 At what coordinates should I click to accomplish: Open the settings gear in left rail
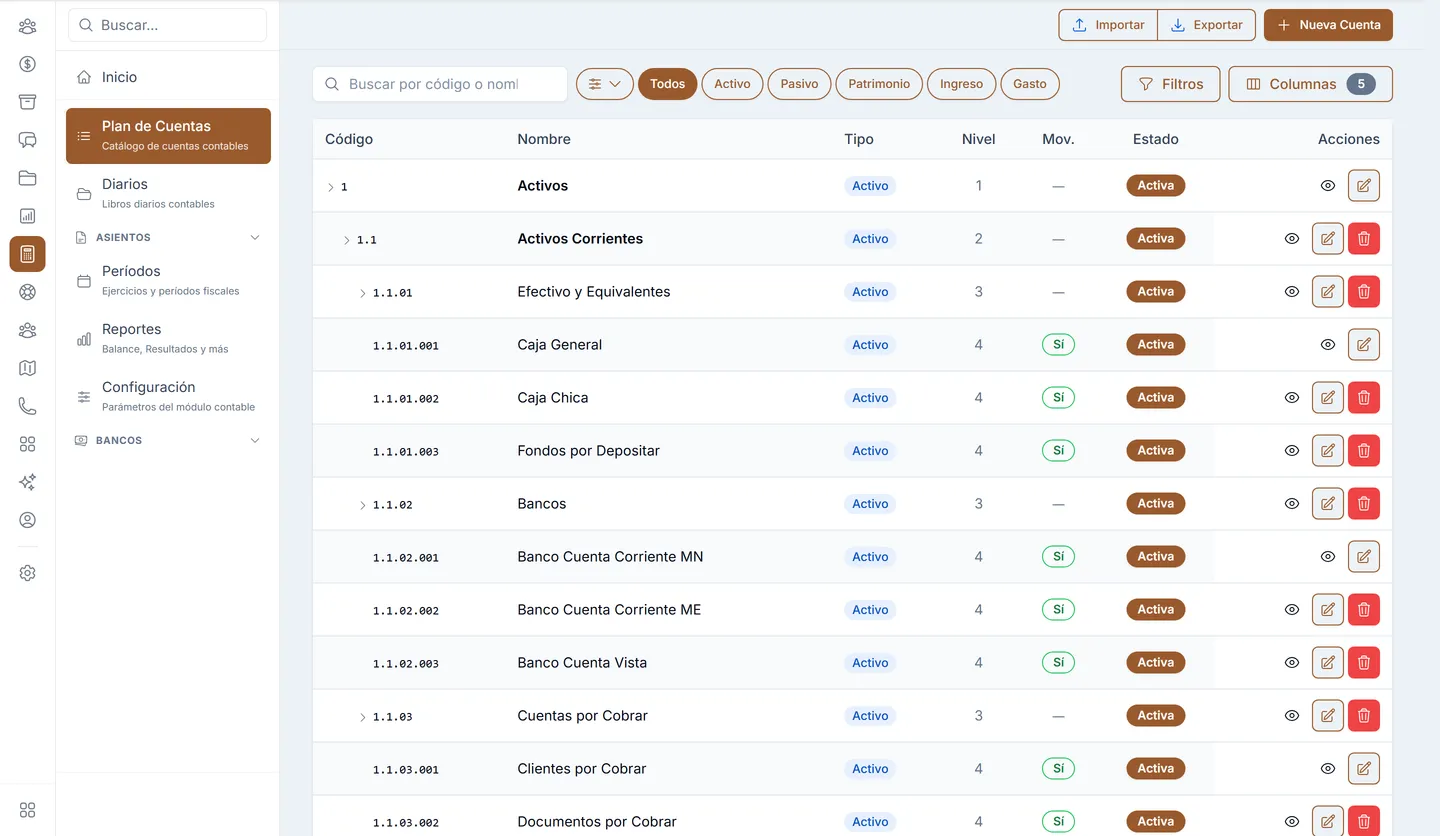27,573
